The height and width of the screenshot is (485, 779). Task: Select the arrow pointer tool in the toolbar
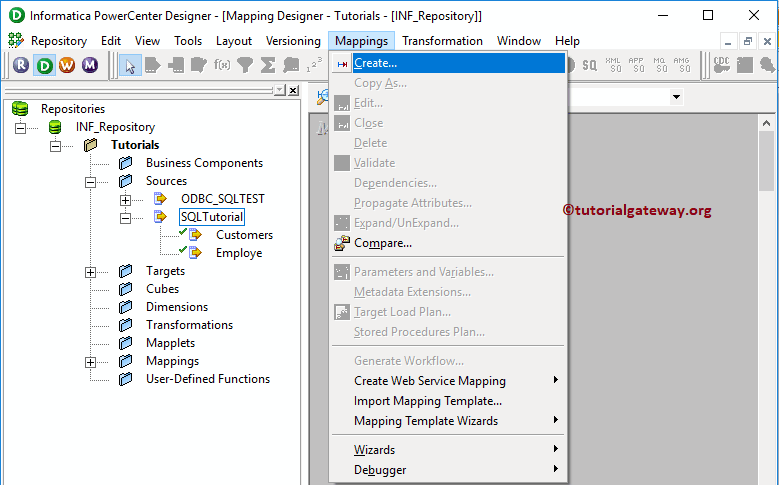tap(130, 65)
